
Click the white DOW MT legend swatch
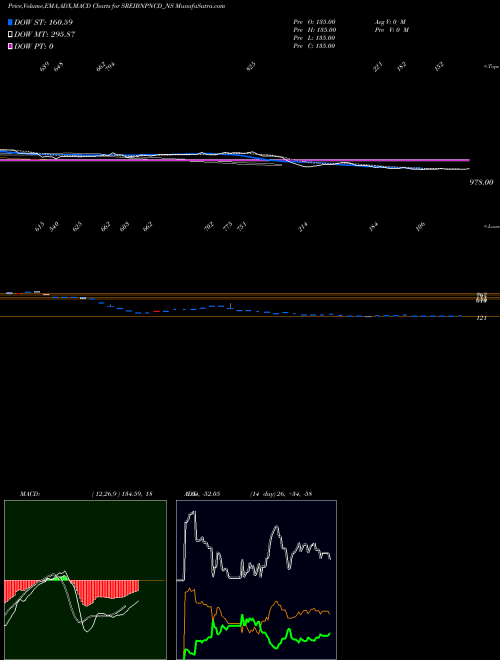(x=10, y=35)
